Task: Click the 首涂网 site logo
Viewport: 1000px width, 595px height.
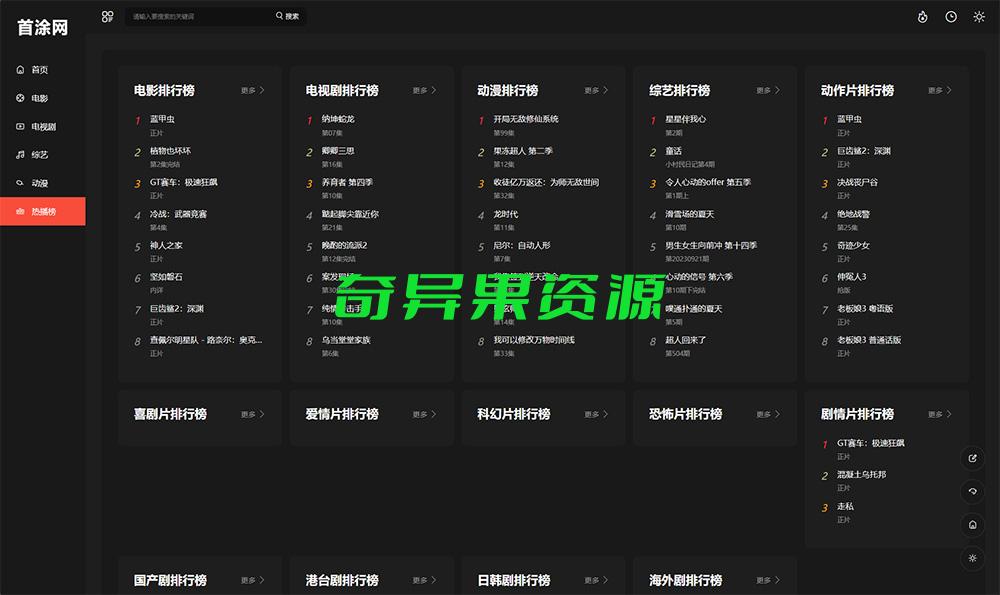Action: pyautogui.click(x=43, y=28)
